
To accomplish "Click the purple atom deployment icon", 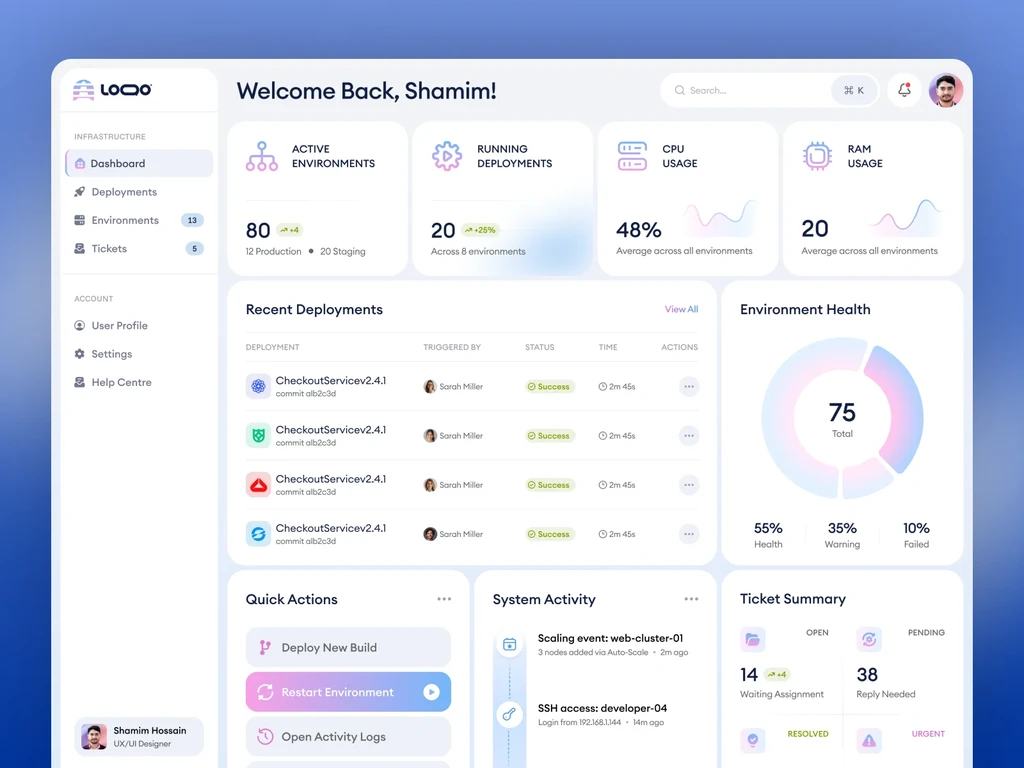I will pos(258,387).
